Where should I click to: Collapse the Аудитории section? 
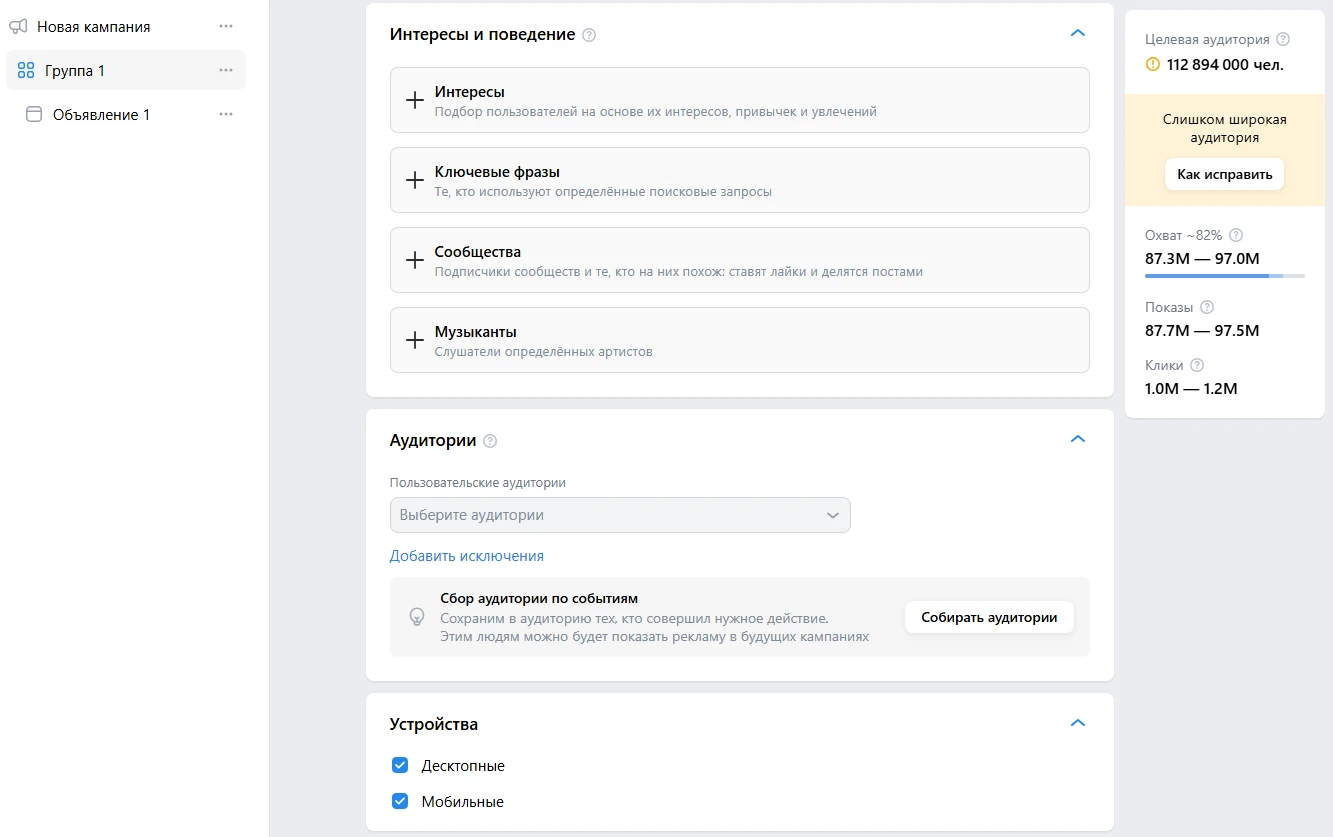[1077, 439]
